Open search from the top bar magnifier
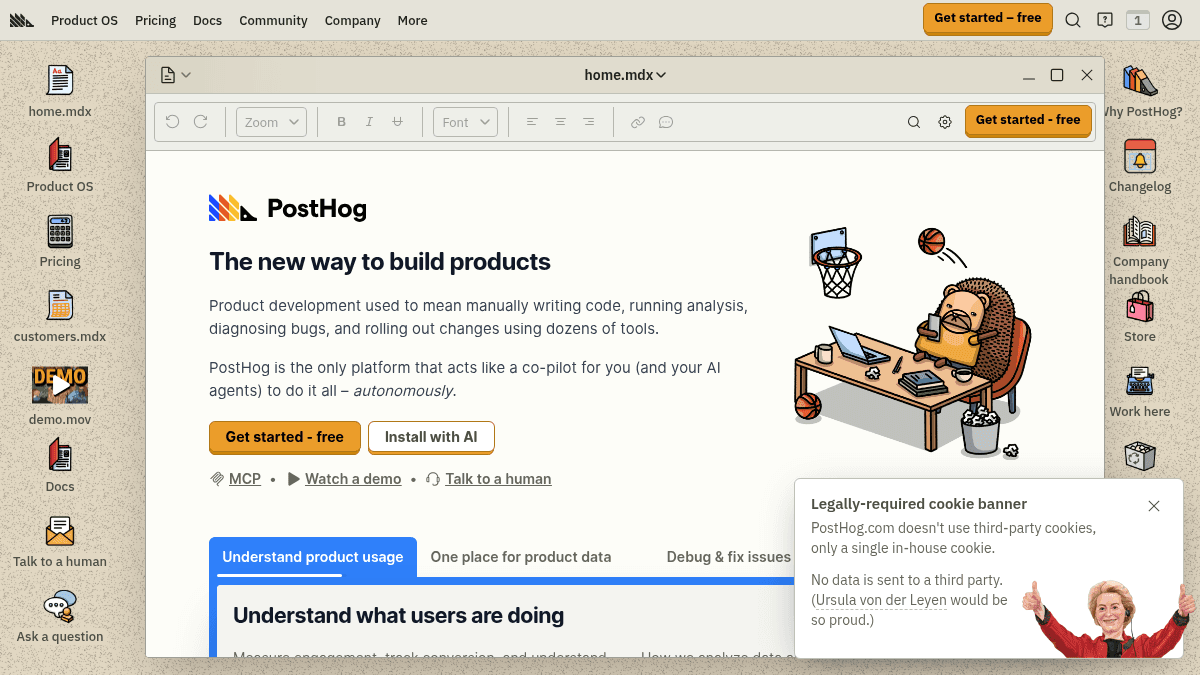Screen dimensions: 1200x675 [1073, 20]
